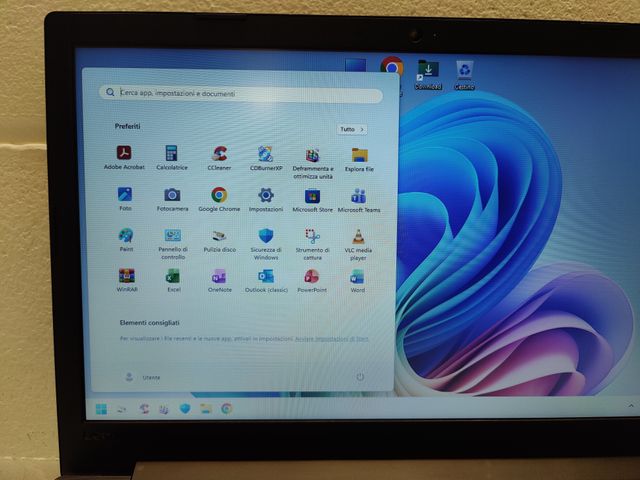The width and height of the screenshot is (640, 480).
Task: Launch Microsoft Teams
Action: pos(359,200)
